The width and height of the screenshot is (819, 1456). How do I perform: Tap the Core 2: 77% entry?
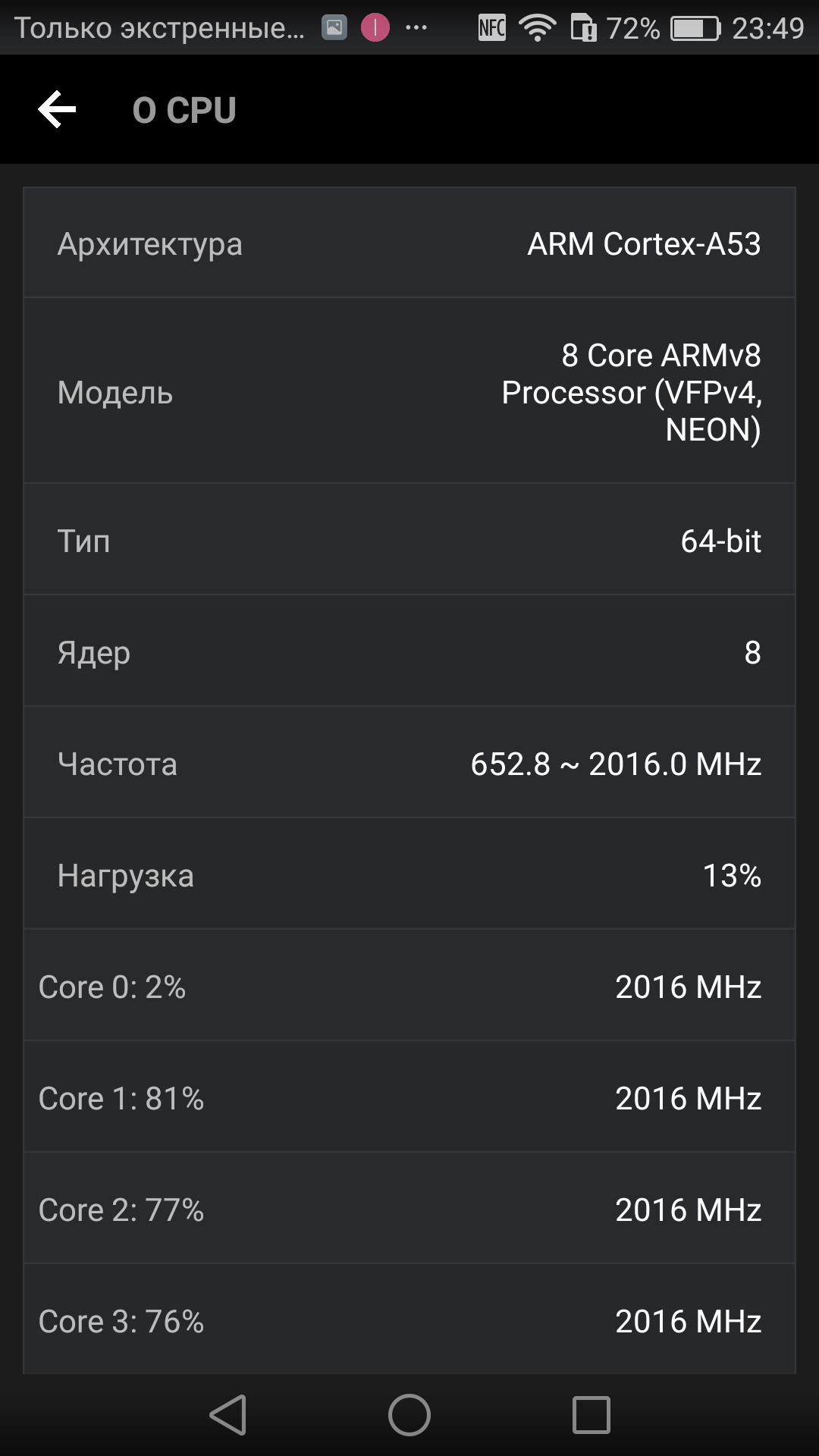pos(409,1209)
